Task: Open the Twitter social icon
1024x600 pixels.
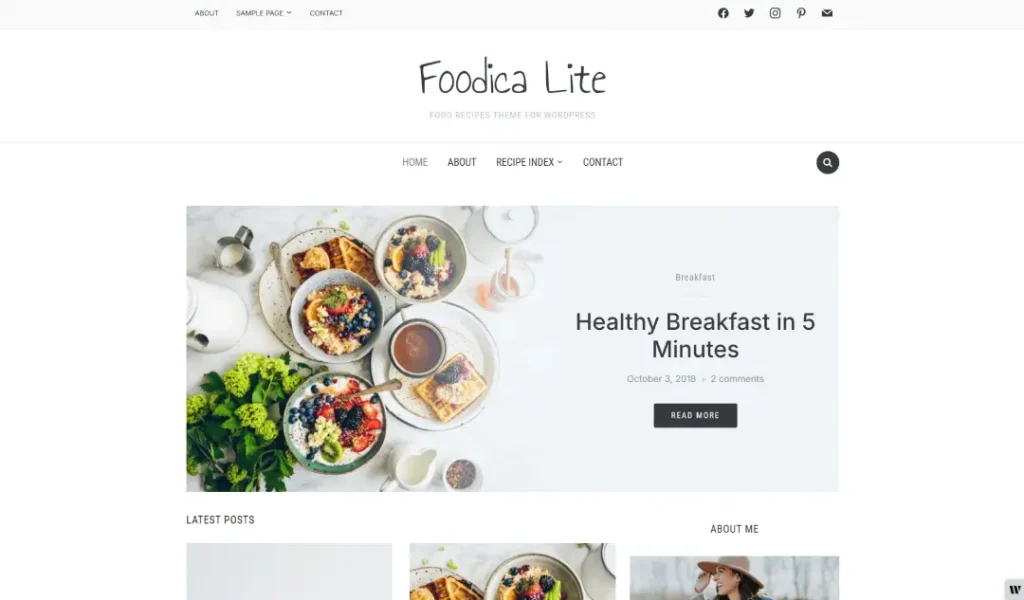Action: (x=749, y=13)
